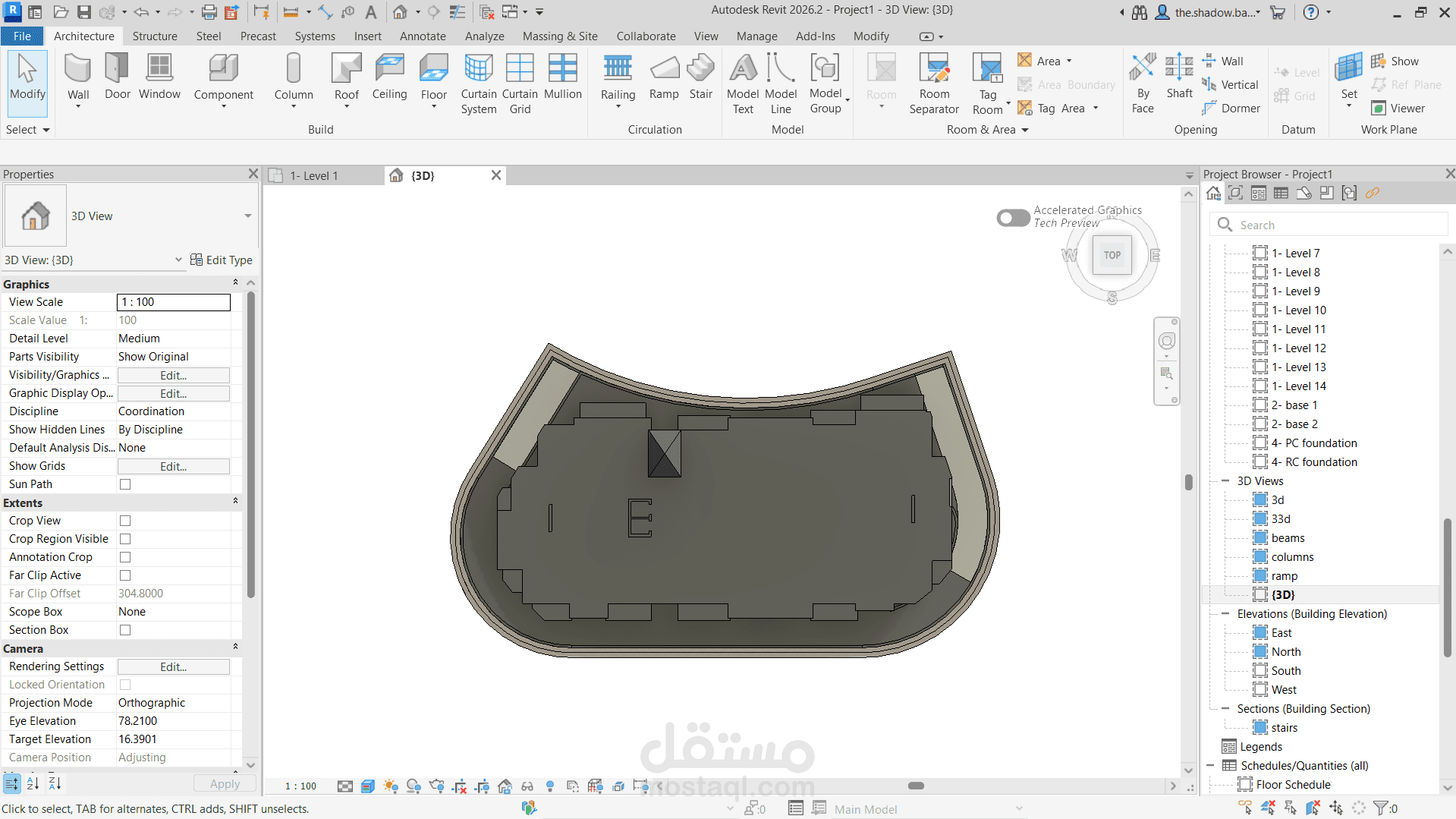Click the view's horizontal scrollbar thumb
The image size is (1456, 819).
click(916, 786)
